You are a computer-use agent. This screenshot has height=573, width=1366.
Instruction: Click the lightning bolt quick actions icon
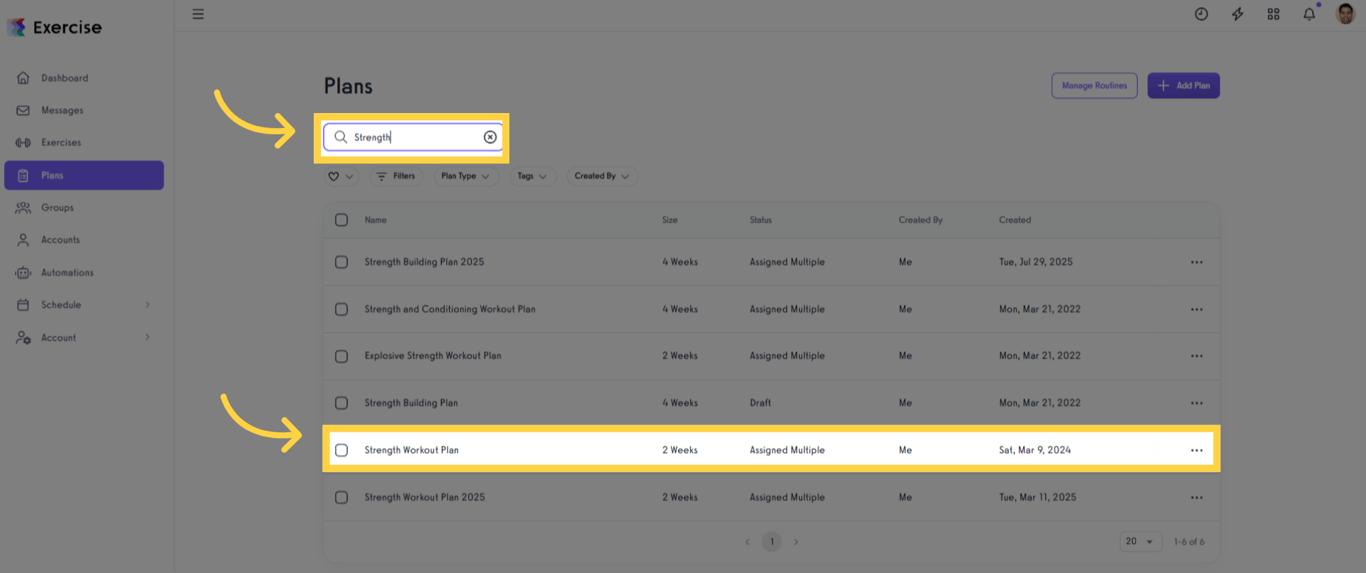click(1237, 14)
